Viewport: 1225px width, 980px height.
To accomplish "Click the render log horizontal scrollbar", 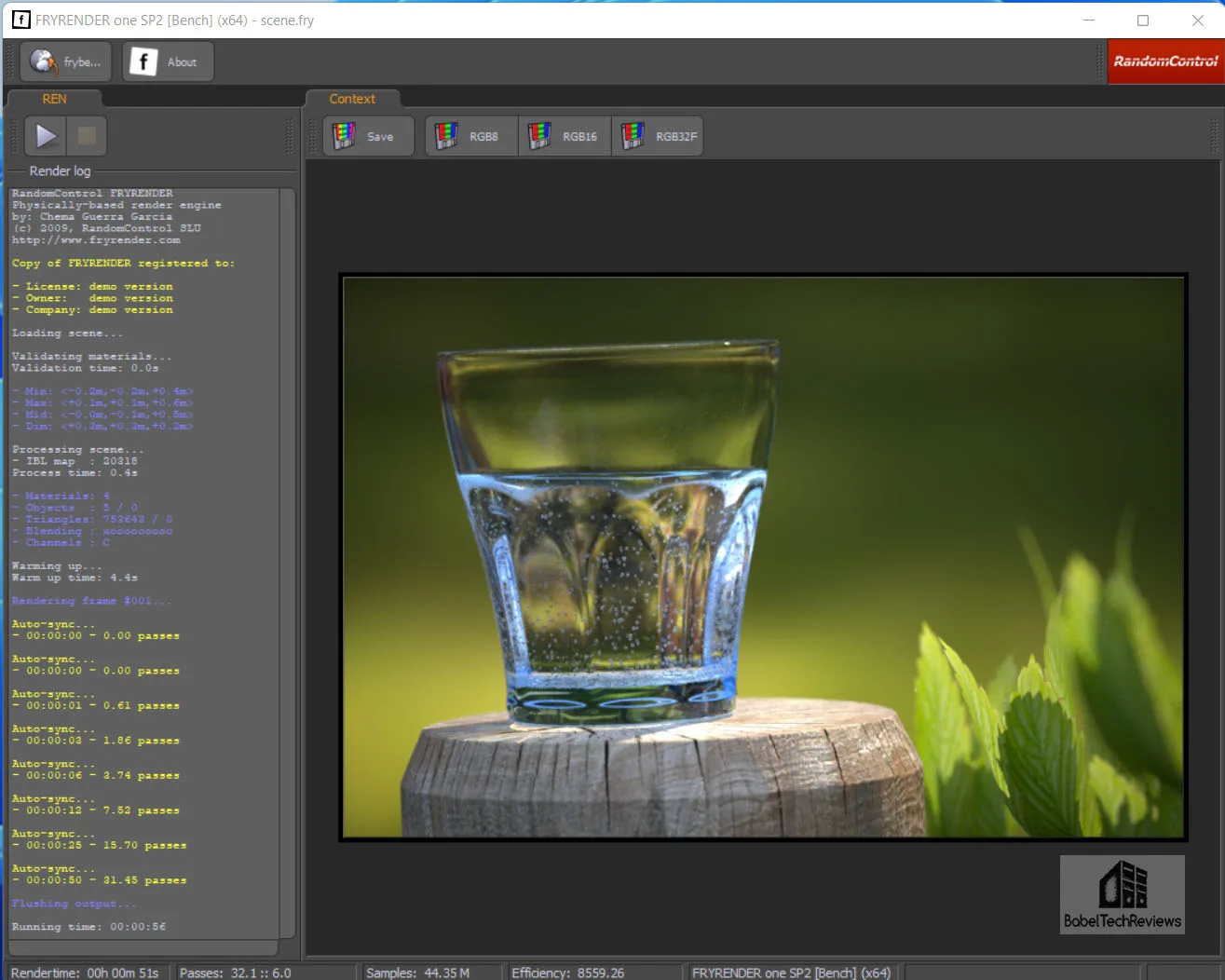I will 143,947.
